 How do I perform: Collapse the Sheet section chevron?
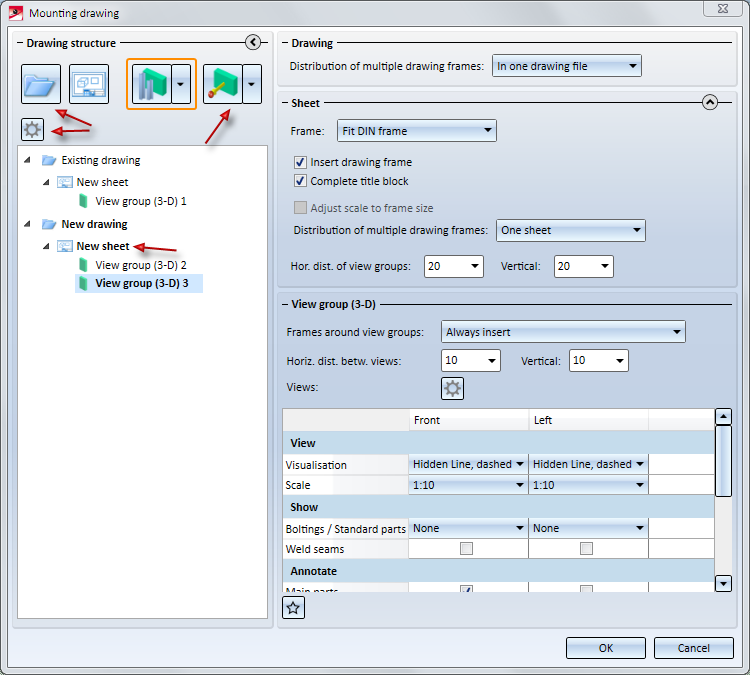point(710,102)
